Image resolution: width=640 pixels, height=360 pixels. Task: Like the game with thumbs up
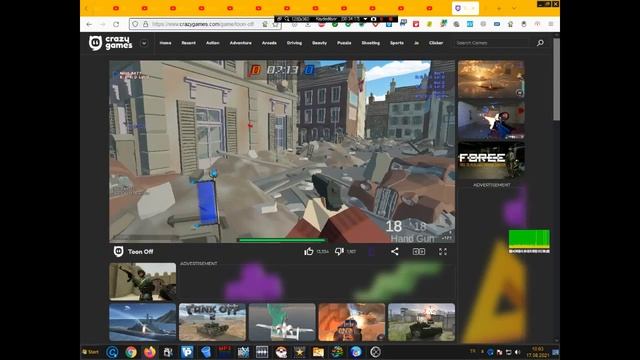[x=309, y=251]
